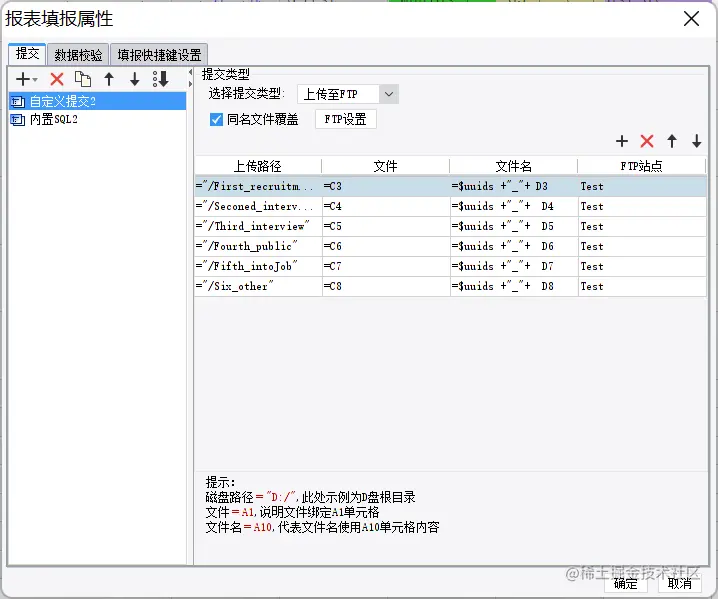Click filename cell ending with D6
Viewport: 718px width, 599px height.
point(514,246)
